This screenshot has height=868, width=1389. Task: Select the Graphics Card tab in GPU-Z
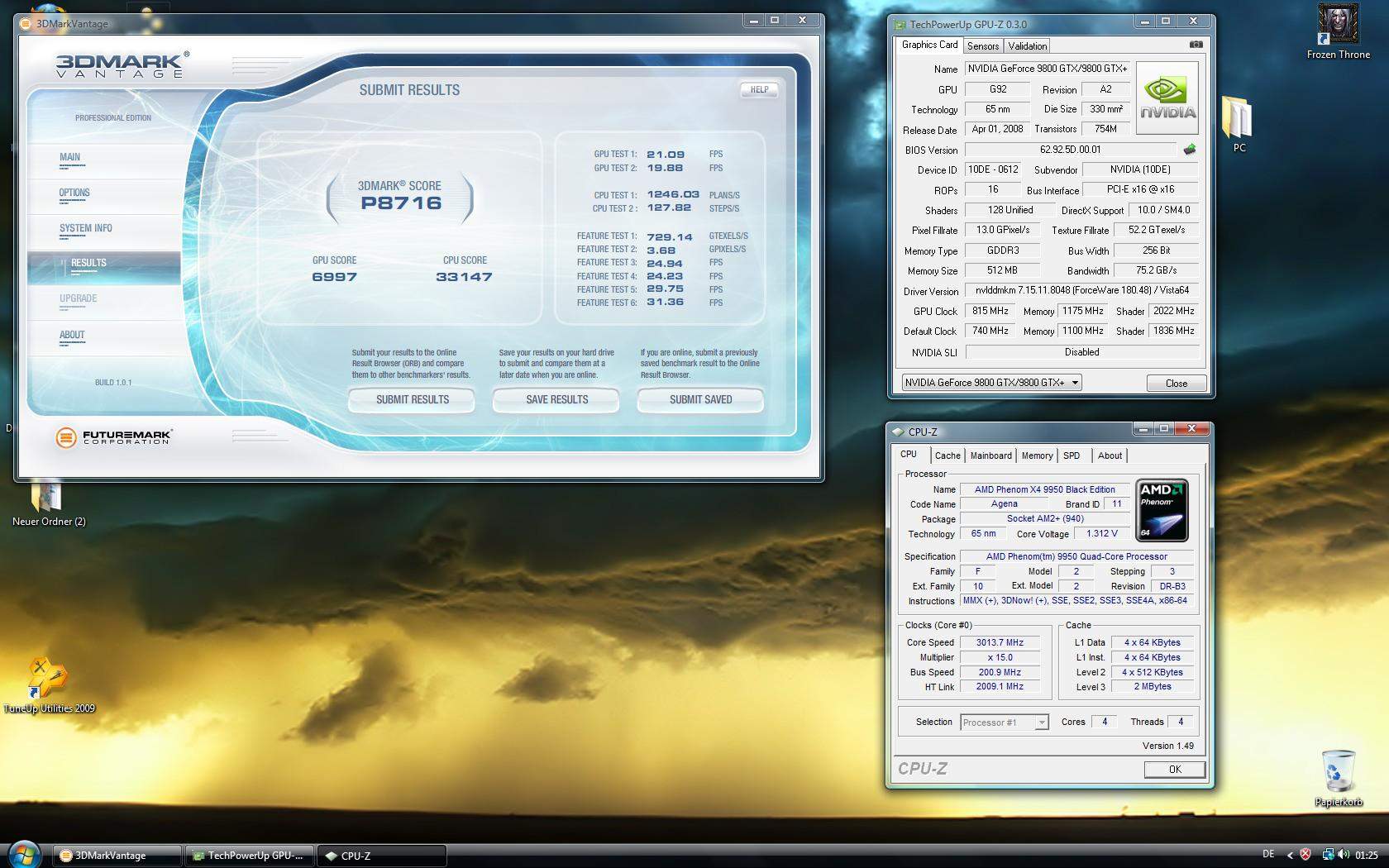[929, 45]
